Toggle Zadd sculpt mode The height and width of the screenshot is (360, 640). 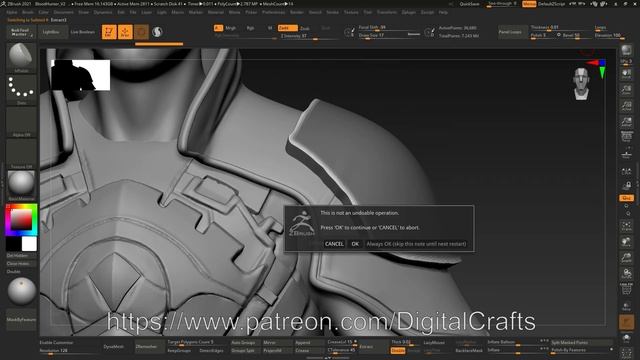tap(287, 28)
